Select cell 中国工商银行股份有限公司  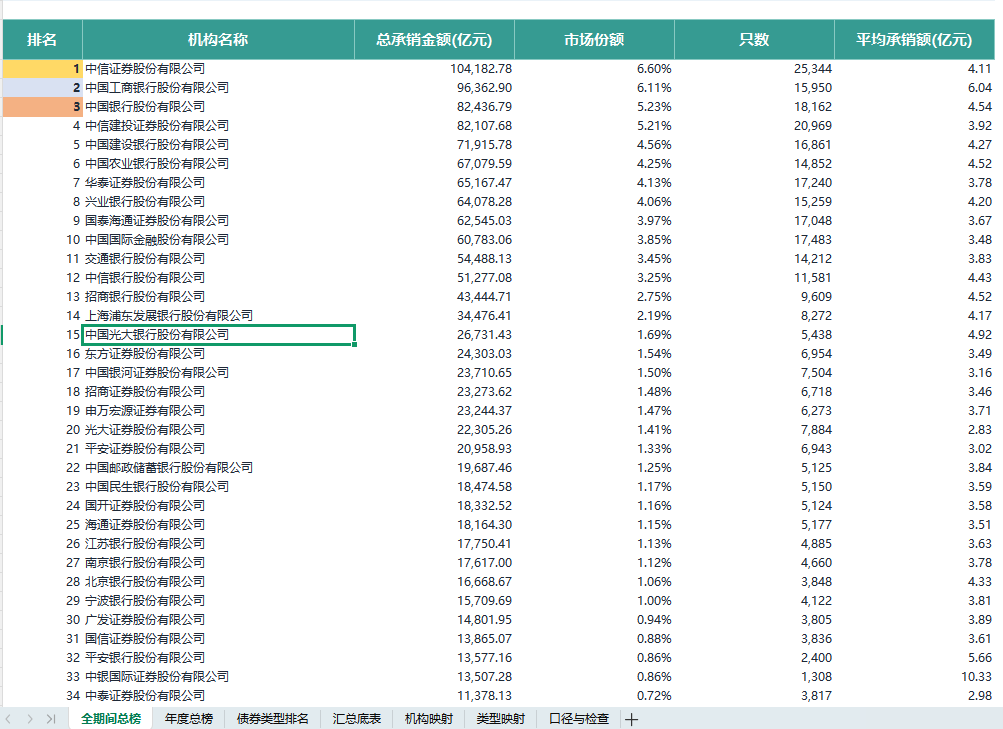(x=218, y=88)
